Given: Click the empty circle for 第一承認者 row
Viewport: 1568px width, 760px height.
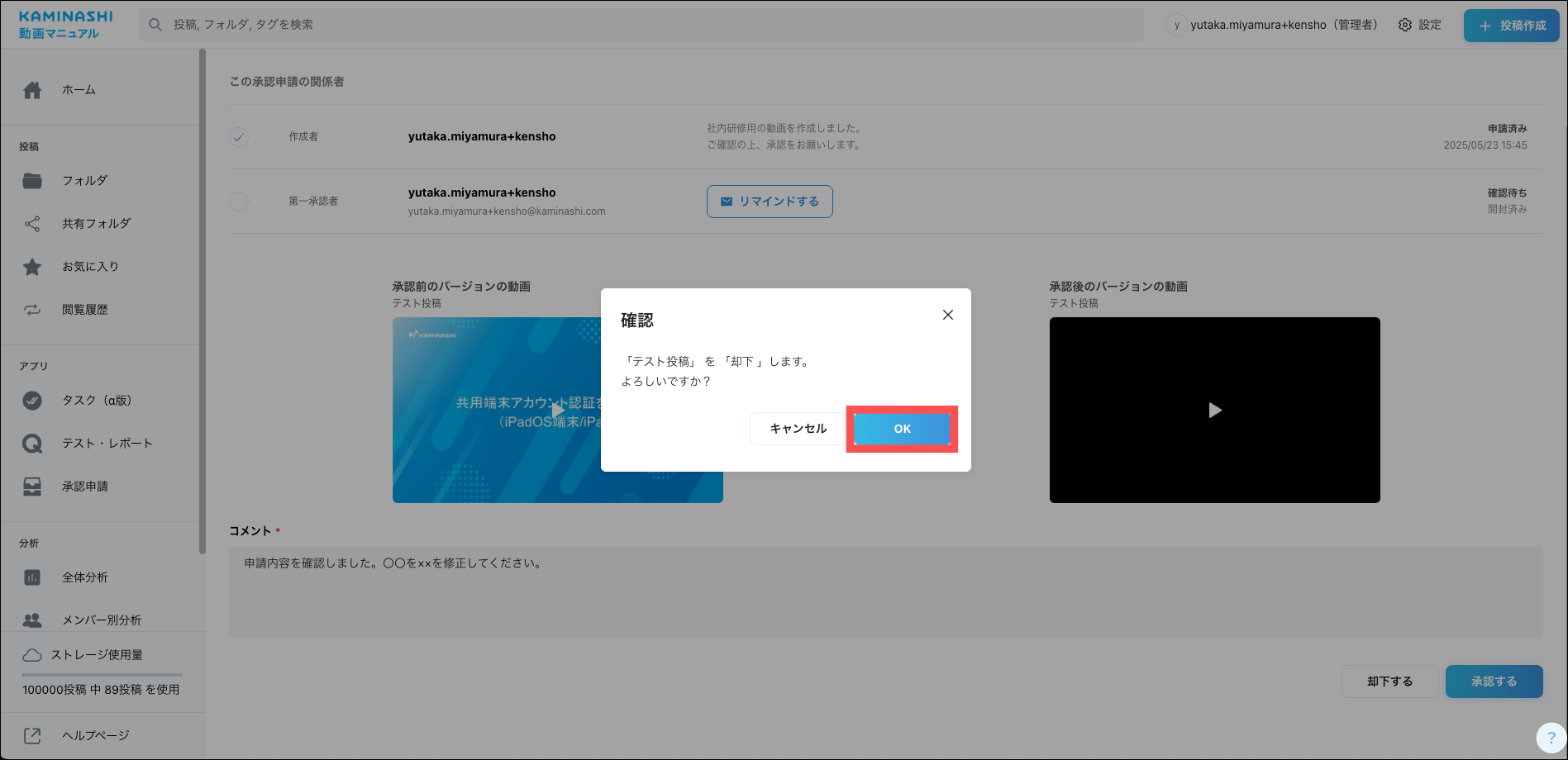Looking at the screenshot, I should coord(239,202).
